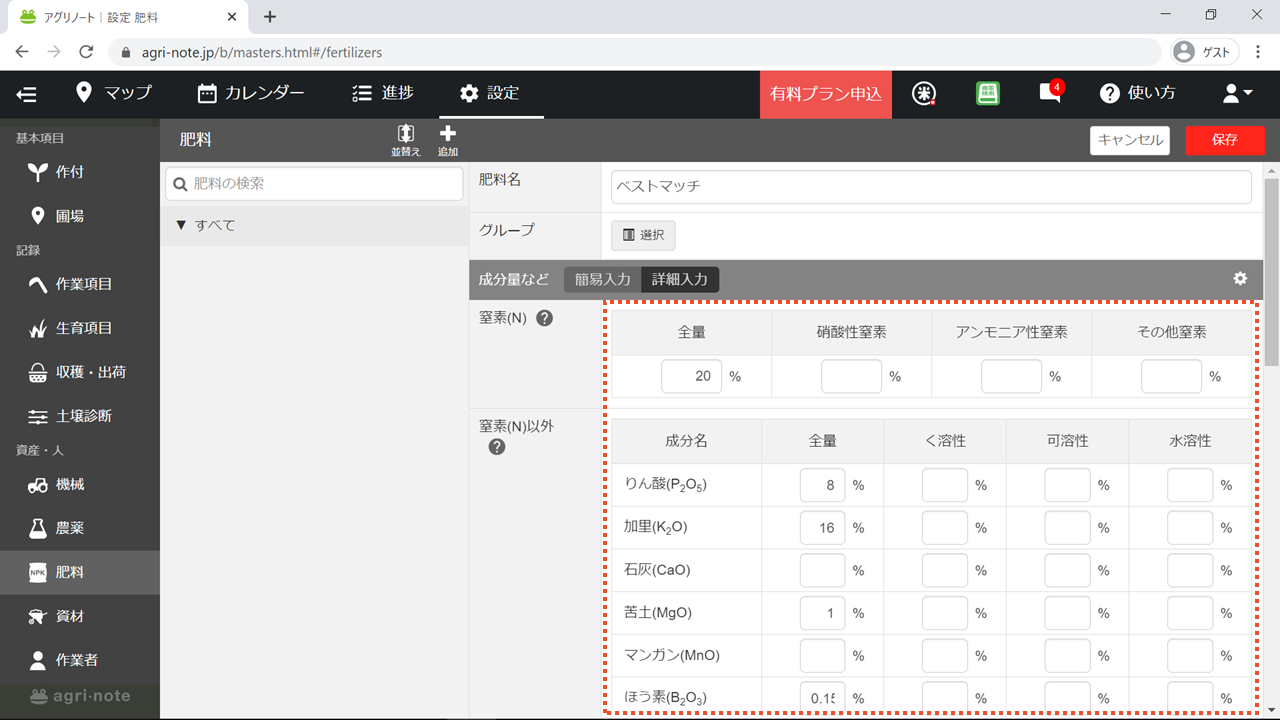This screenshot has height=720, width=1280.
Task: Collapse the sidebar with the menu icon
Action: point(27,94)
